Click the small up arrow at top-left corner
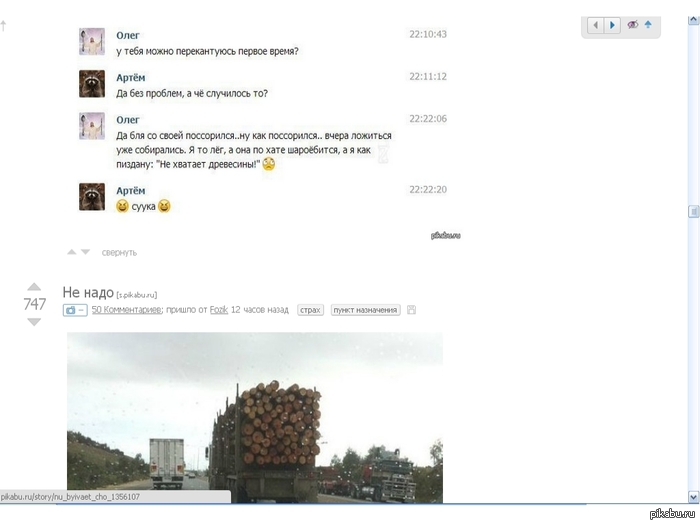The image size is (700, 525). [4, 25]
